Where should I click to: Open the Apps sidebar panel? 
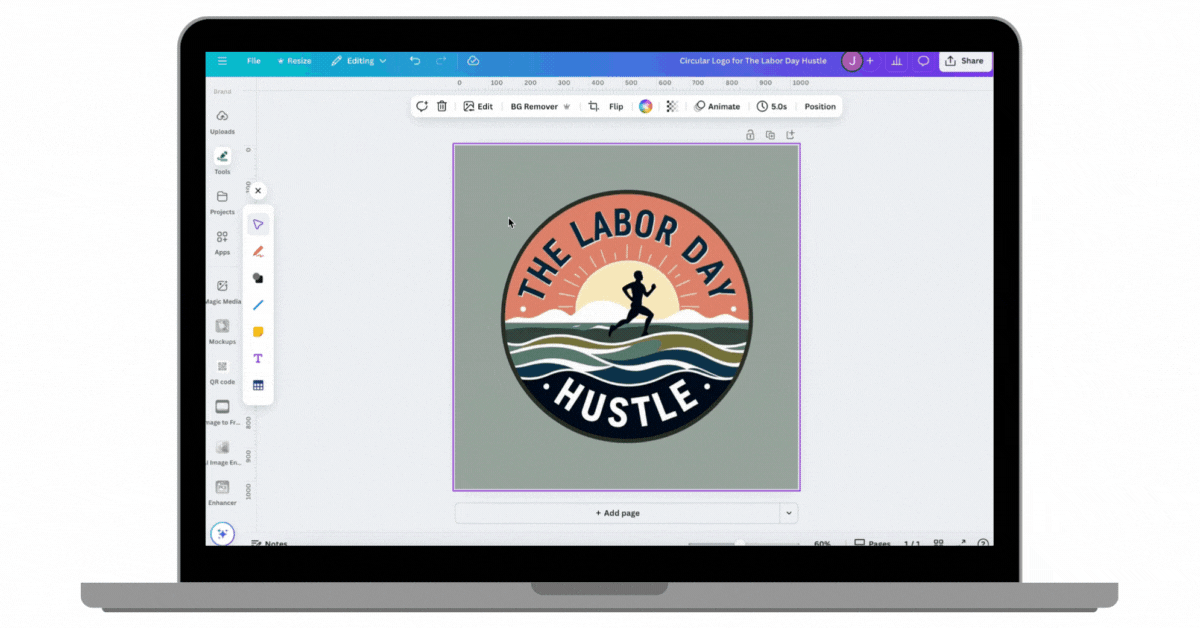[222, 243]
